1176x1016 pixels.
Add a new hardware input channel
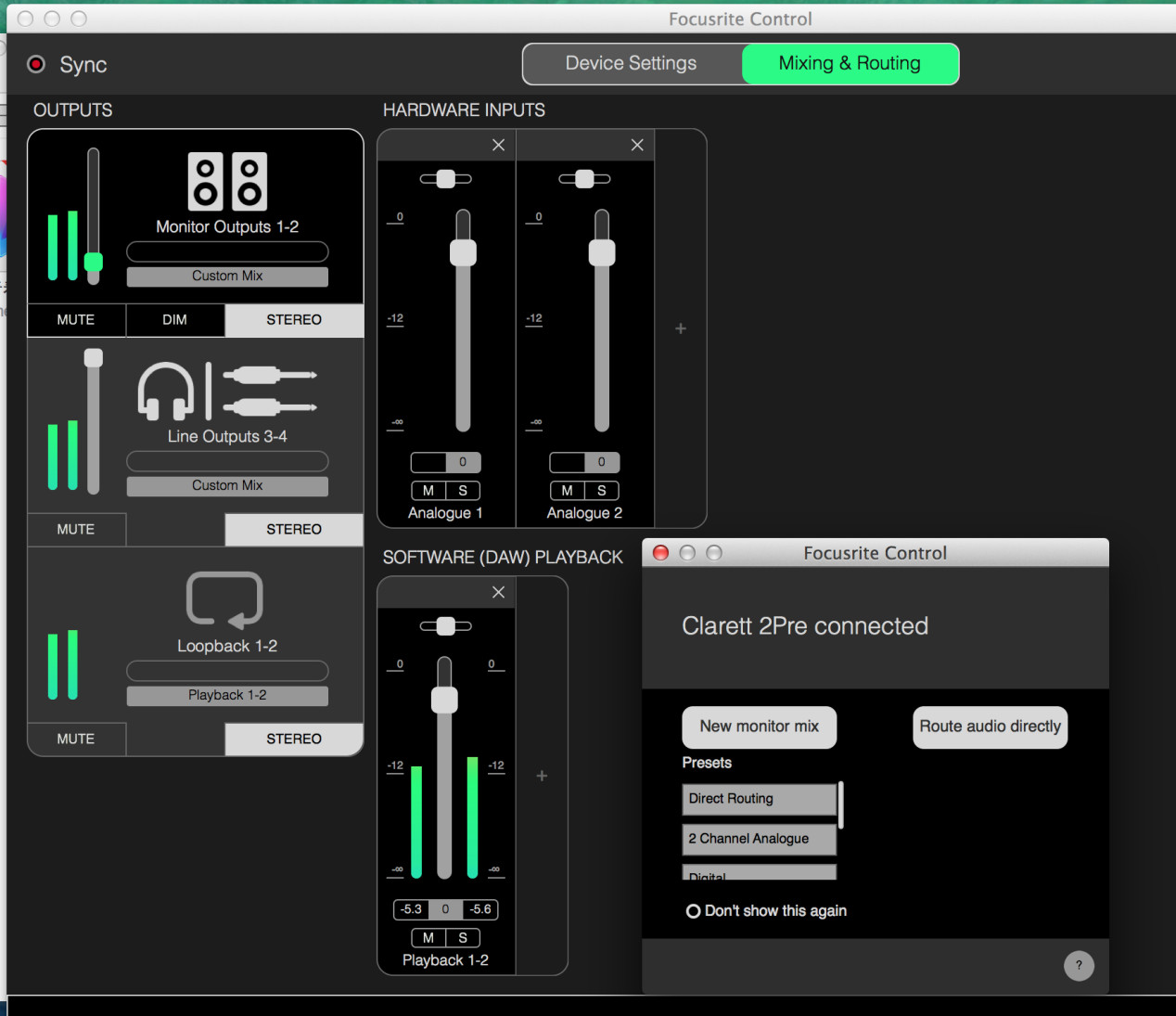pos(681,328)
